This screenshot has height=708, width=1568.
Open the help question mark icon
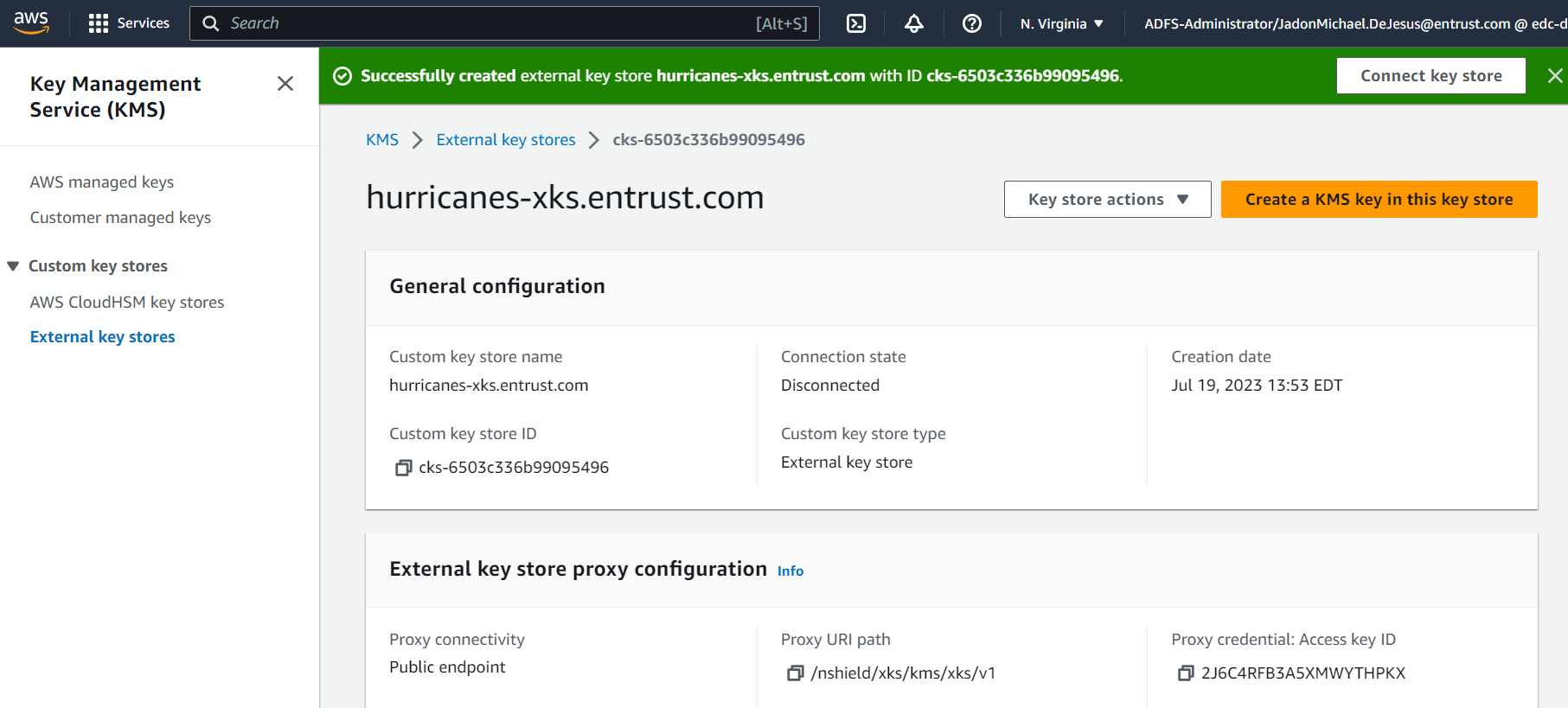click(x=972, y=23)
